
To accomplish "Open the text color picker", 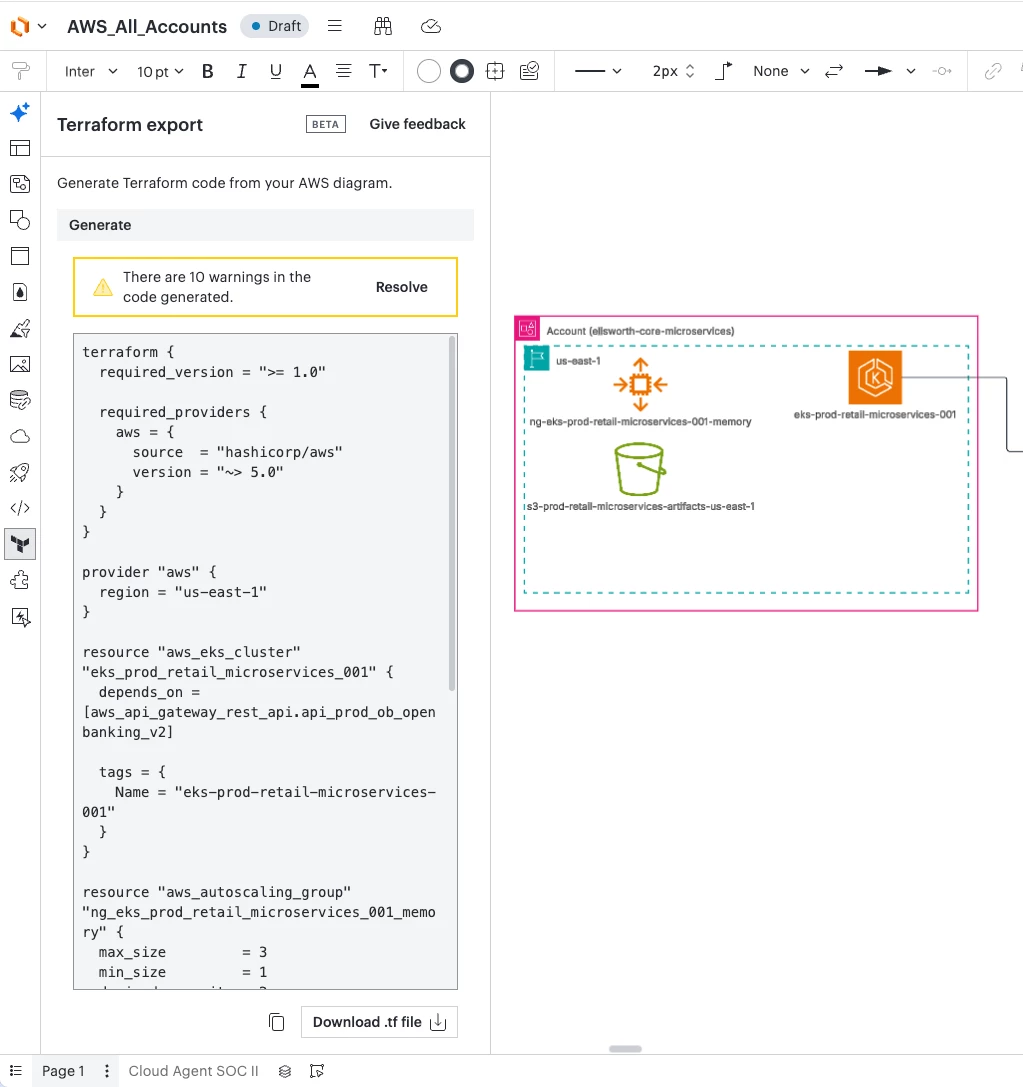I will (310, 72).
